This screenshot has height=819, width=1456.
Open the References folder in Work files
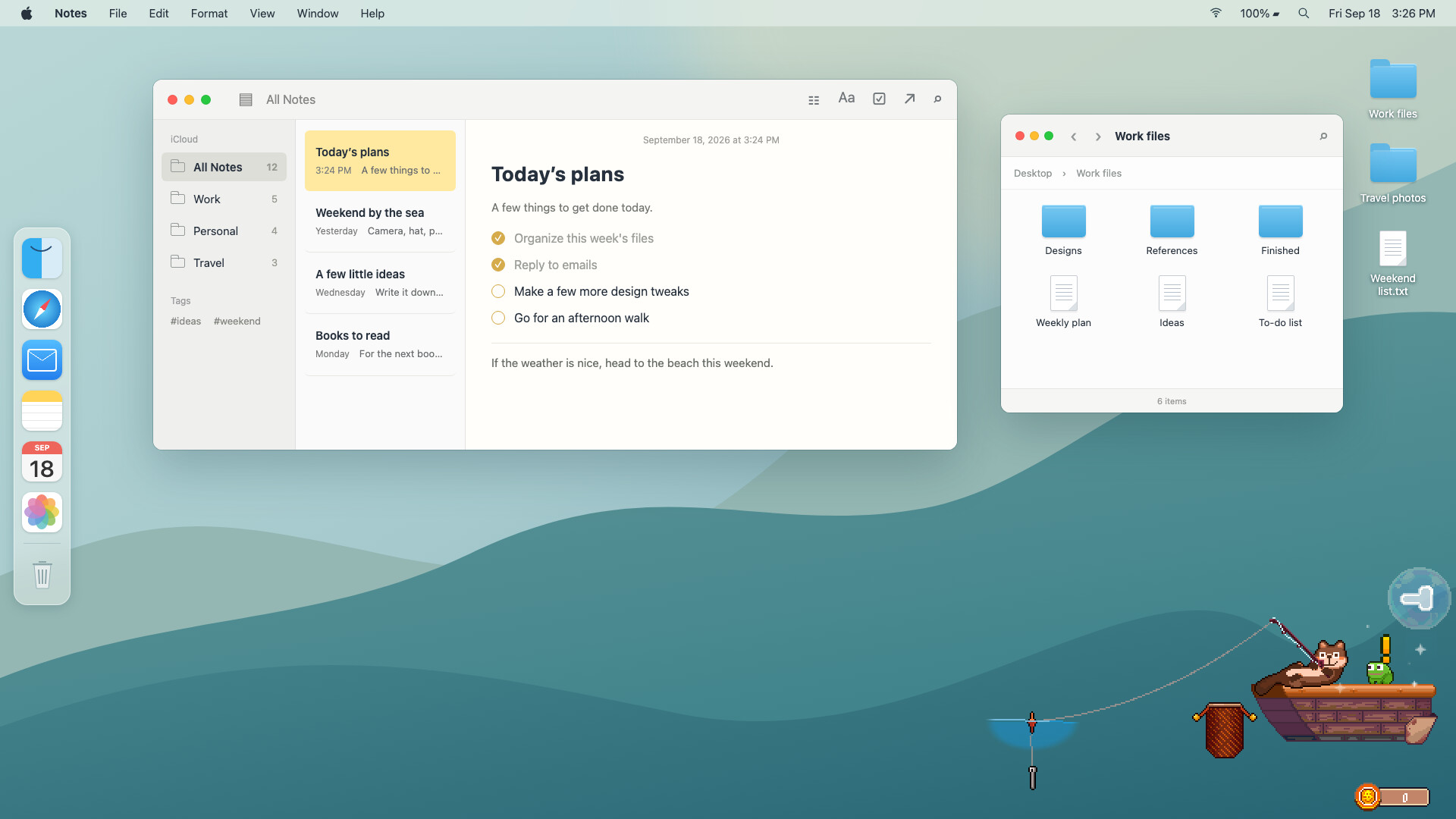coord(1172,231)
